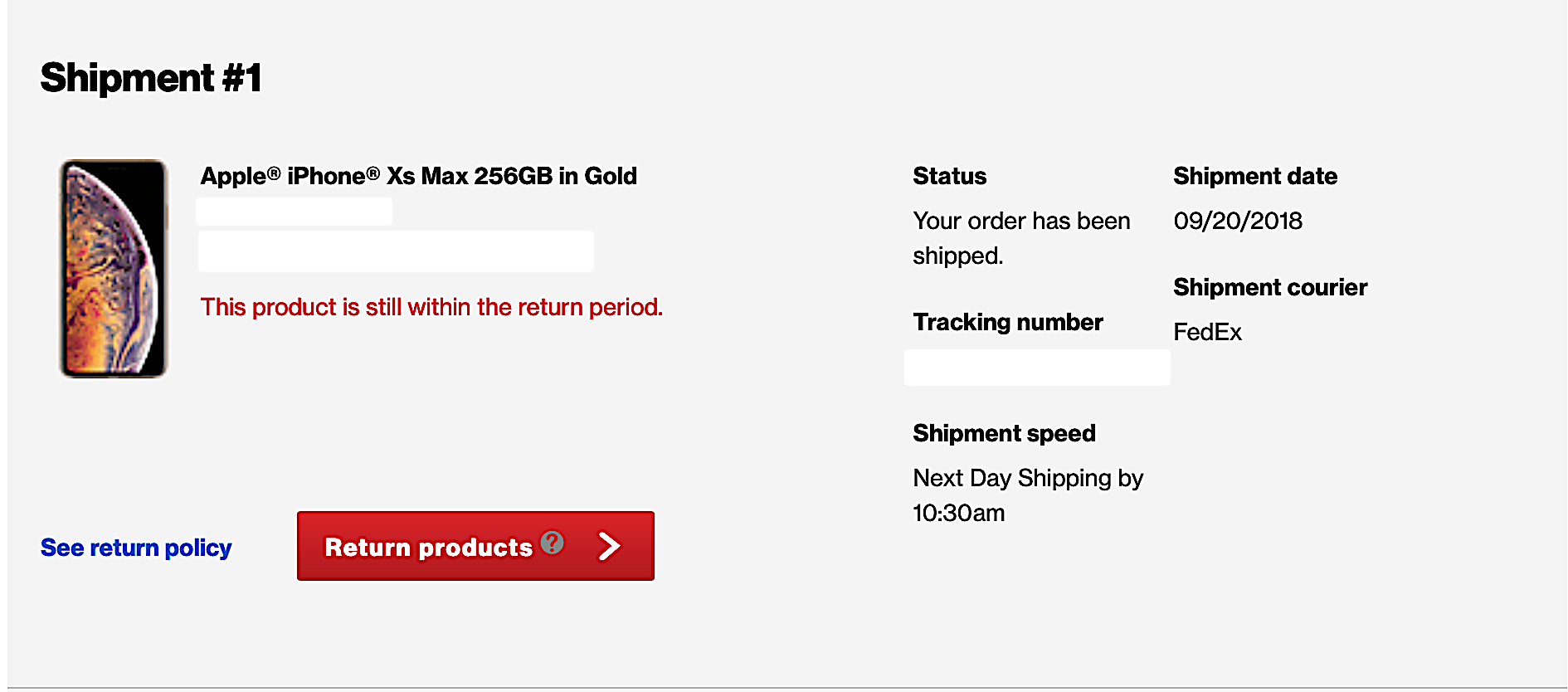Click the 09/20/2018 shipment date value

coord(1237,221)
